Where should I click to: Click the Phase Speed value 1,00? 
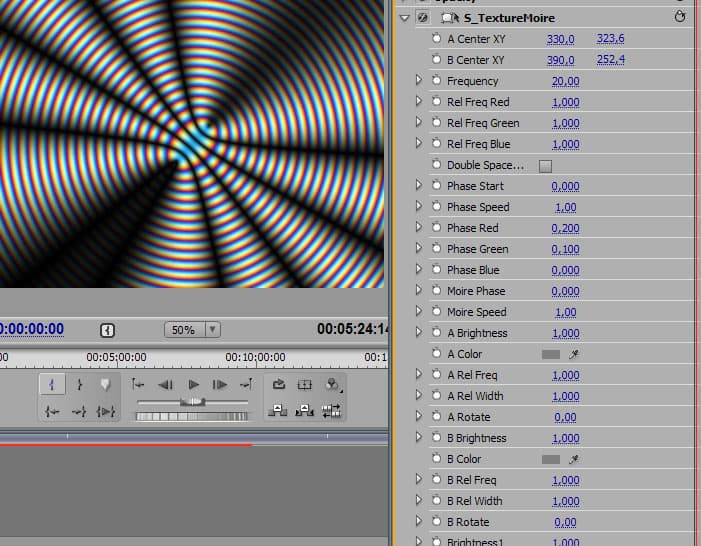566,207
